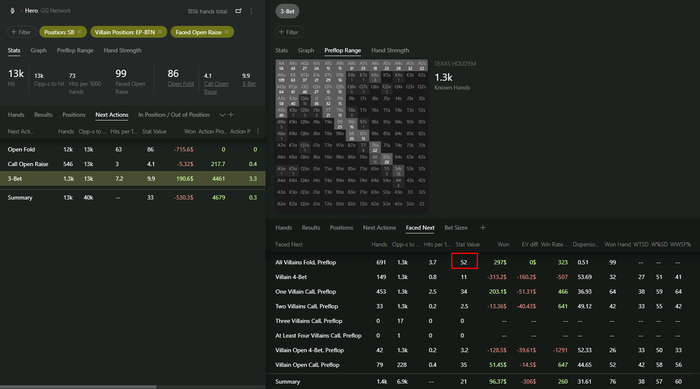Switch left panel to Graph tab
This screenshot has height=389, width=700.
click(38, 50)
